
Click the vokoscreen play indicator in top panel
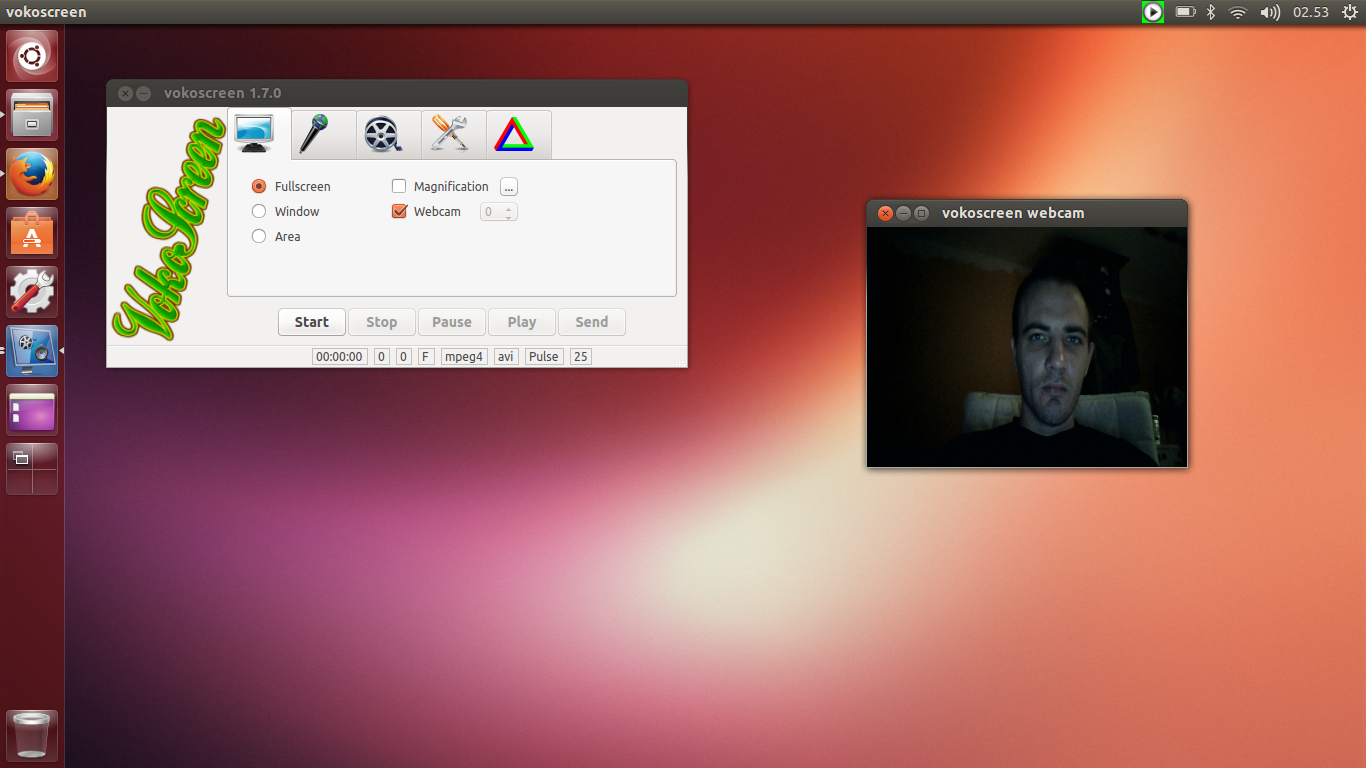click(x=1153, y=12)
